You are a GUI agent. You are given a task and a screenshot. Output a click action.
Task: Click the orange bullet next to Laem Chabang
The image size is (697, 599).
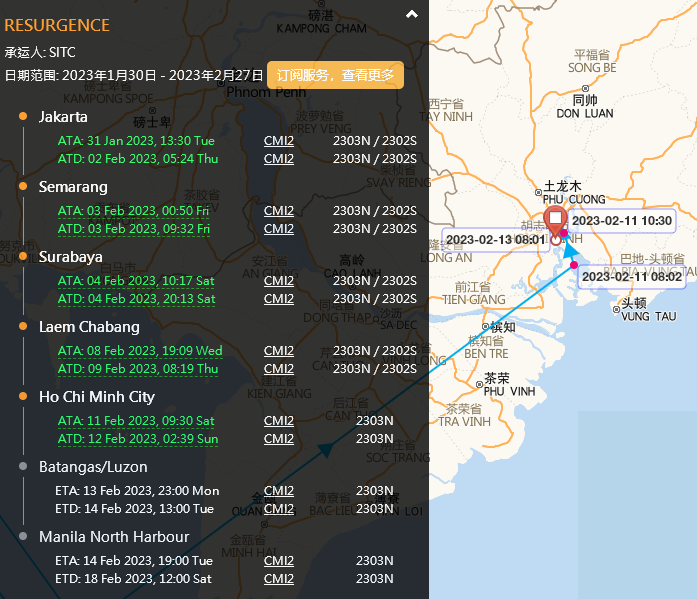tap(22, 327)
